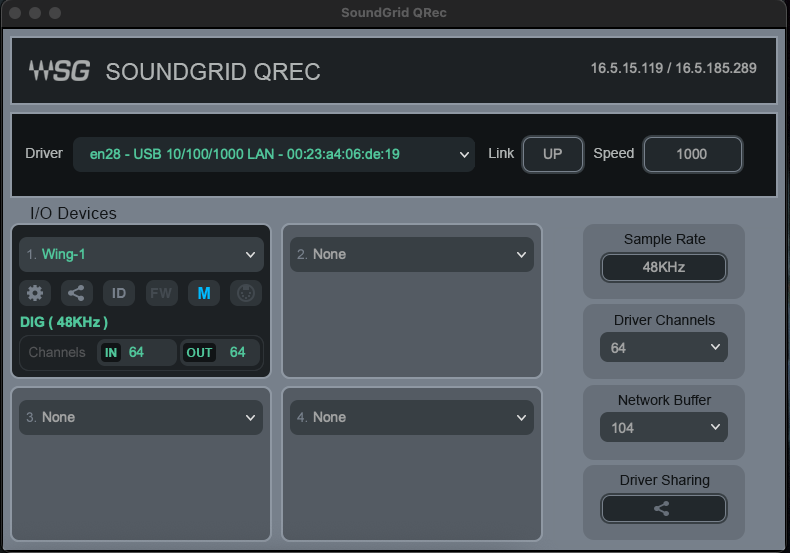The image size is (790, 553).
Task: Click the SOUNDGRID QREC title text
Action: point(213,72)
